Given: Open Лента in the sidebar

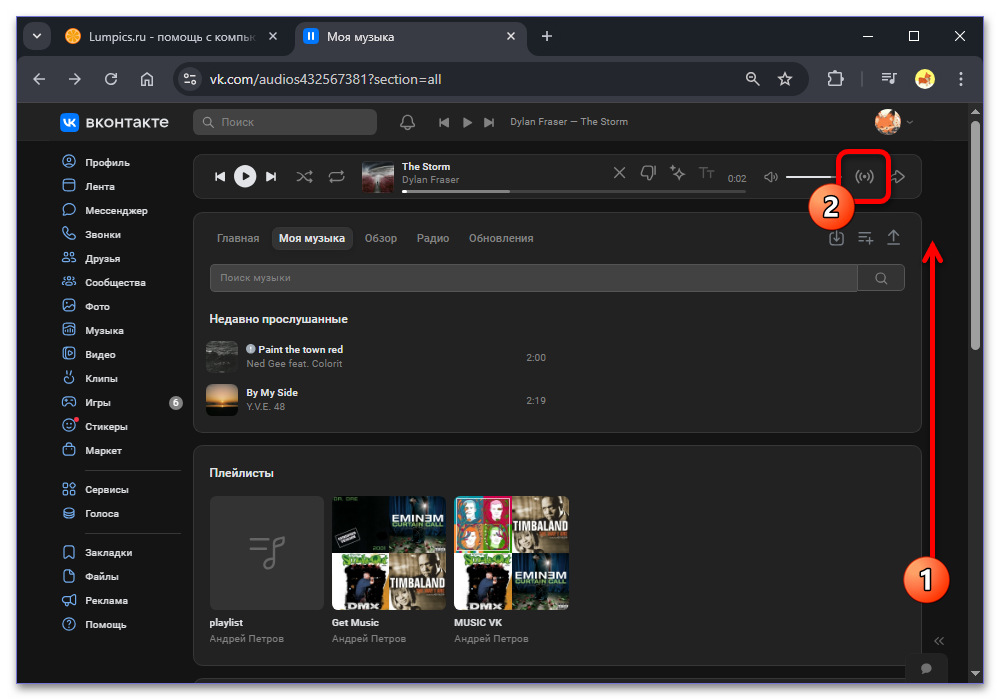Looking at the screenshot, I should point(88,186).
